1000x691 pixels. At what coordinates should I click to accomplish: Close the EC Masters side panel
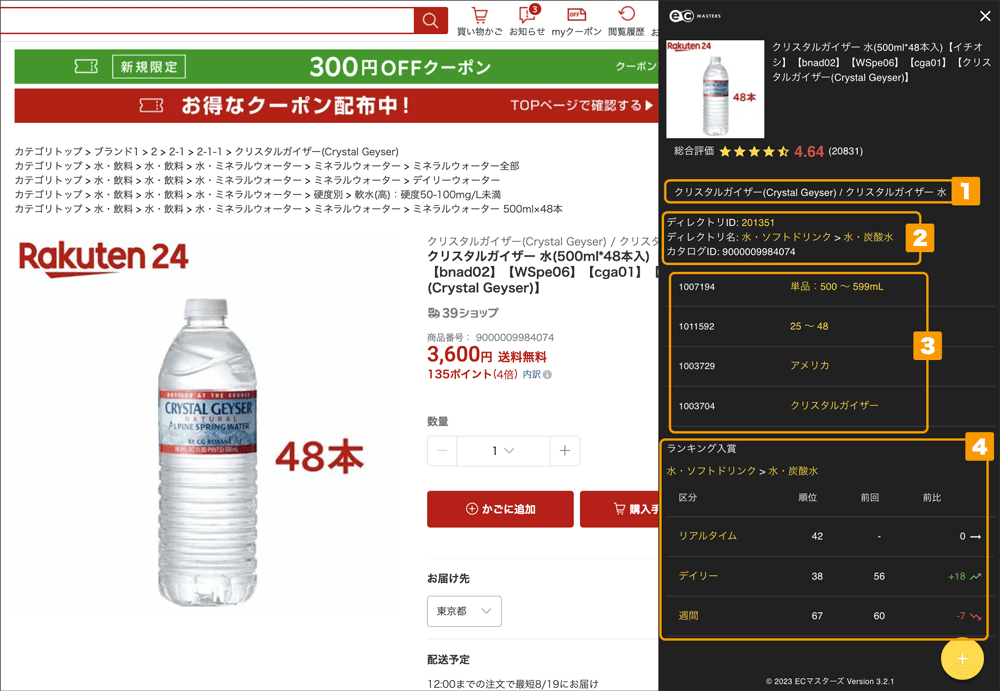point(985,16)
